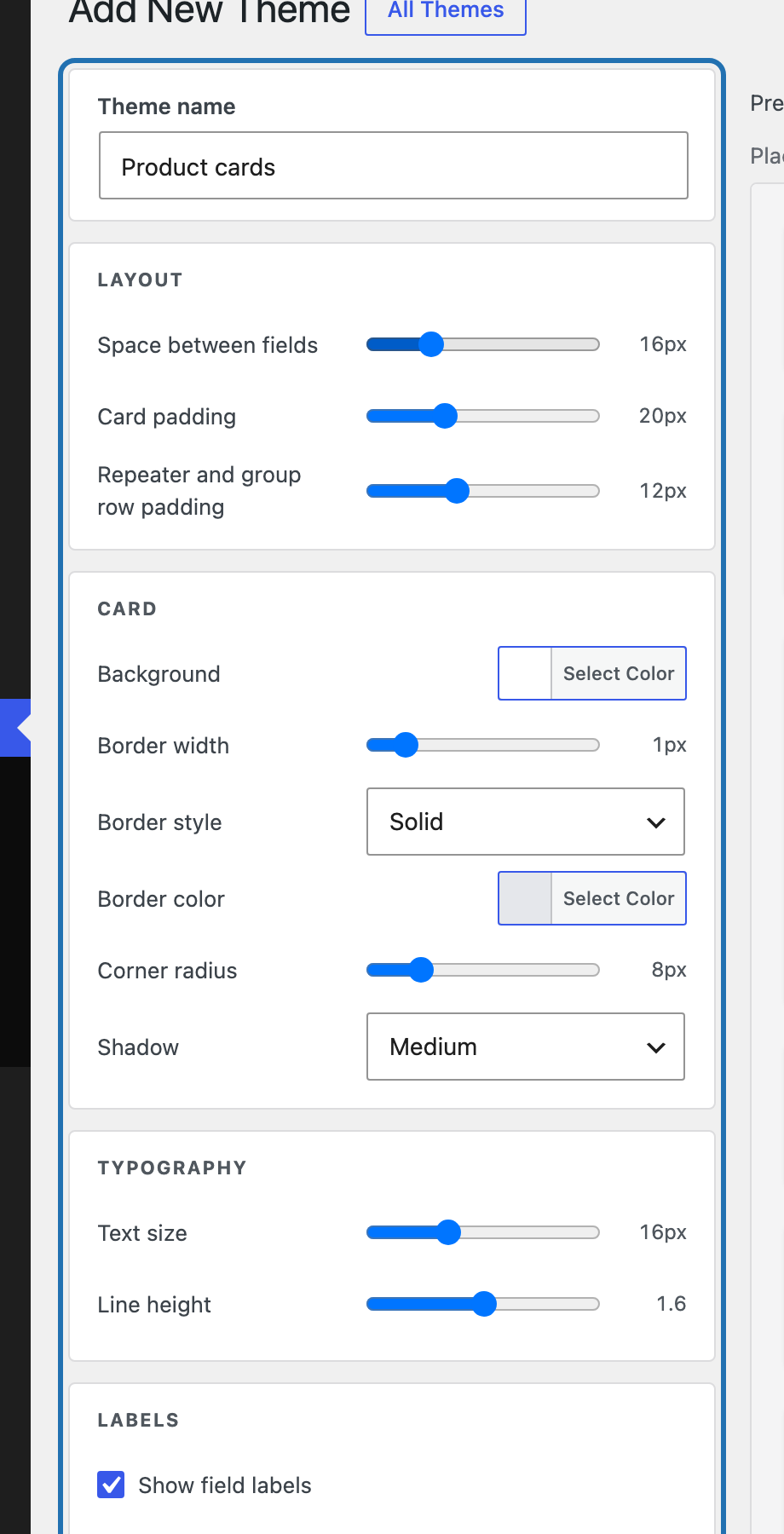Click the Border color swatch
This screenshot has height=1534, width=784.
(x=525, y=898)
